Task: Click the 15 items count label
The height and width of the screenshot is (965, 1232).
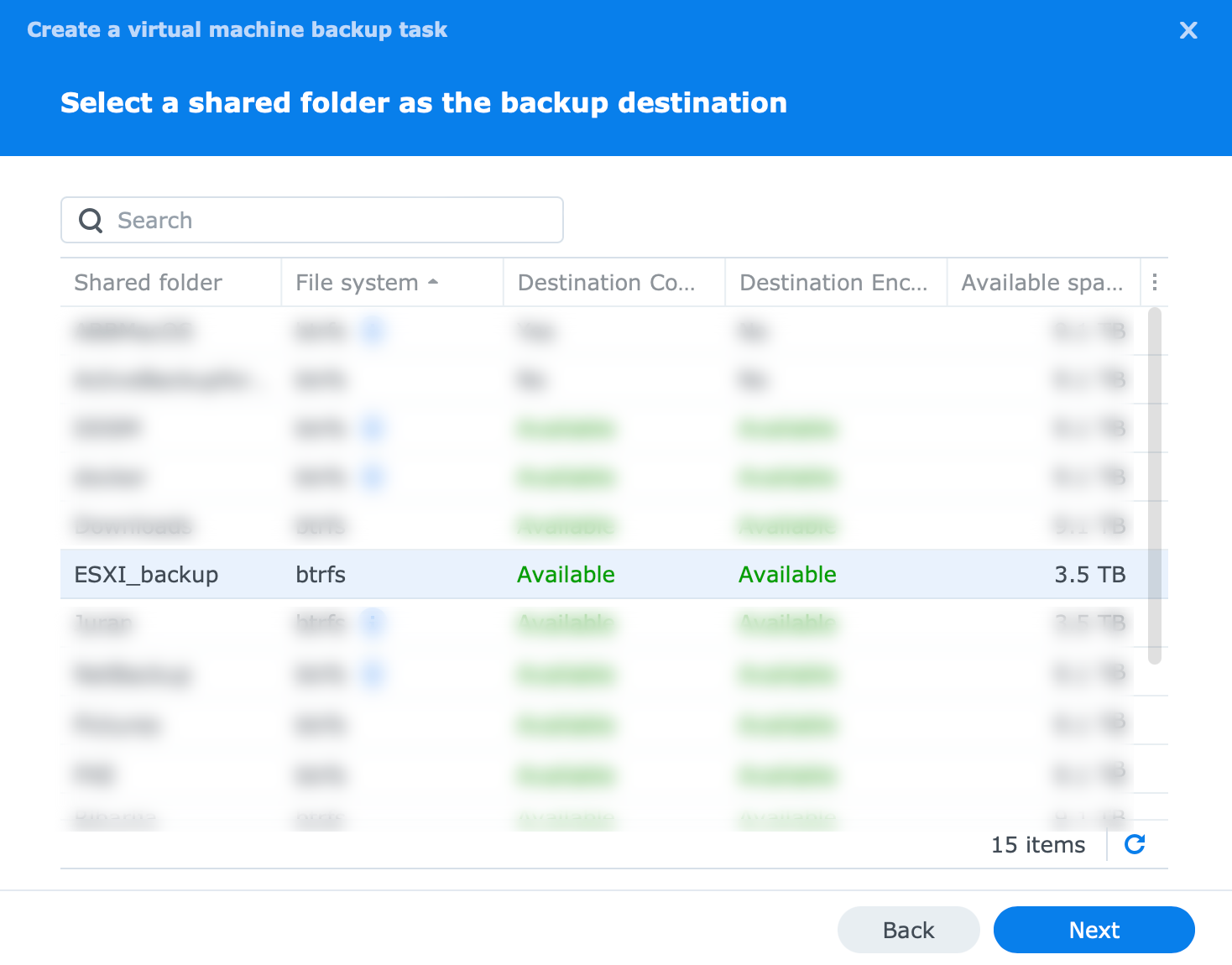Action: [1038, 845]
